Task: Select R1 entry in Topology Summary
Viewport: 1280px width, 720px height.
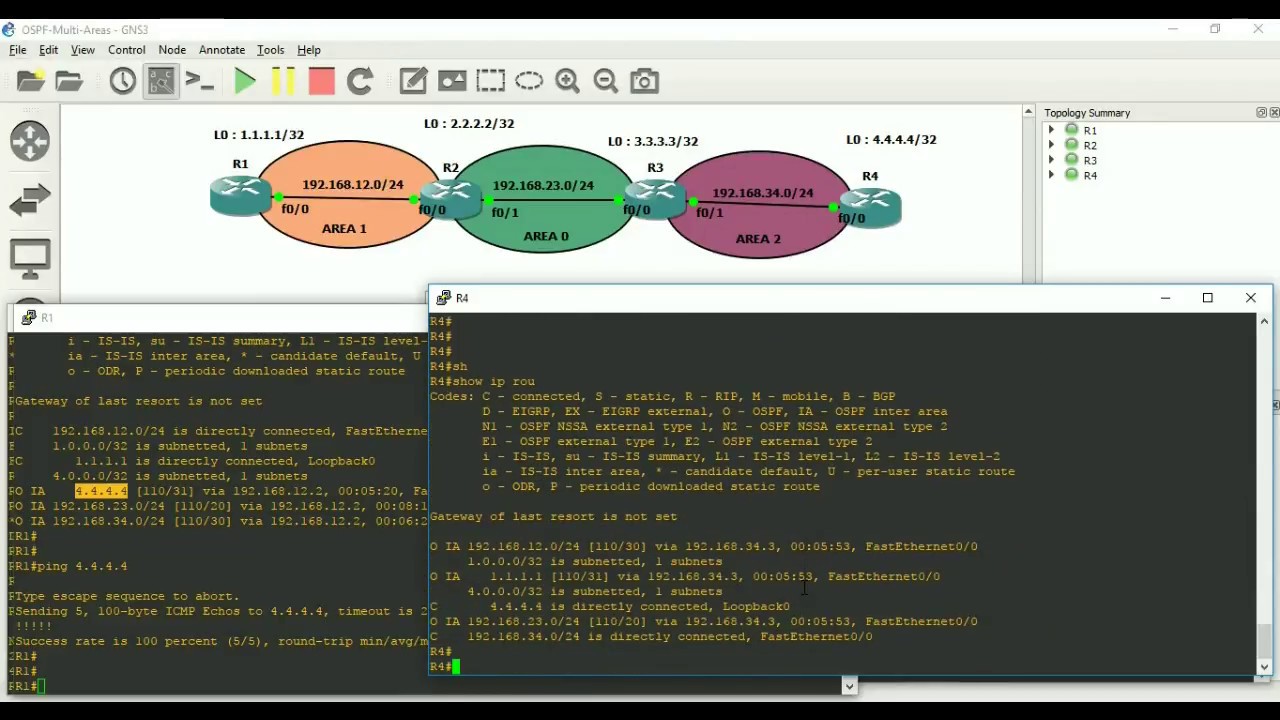Action: coord(1089,130)
